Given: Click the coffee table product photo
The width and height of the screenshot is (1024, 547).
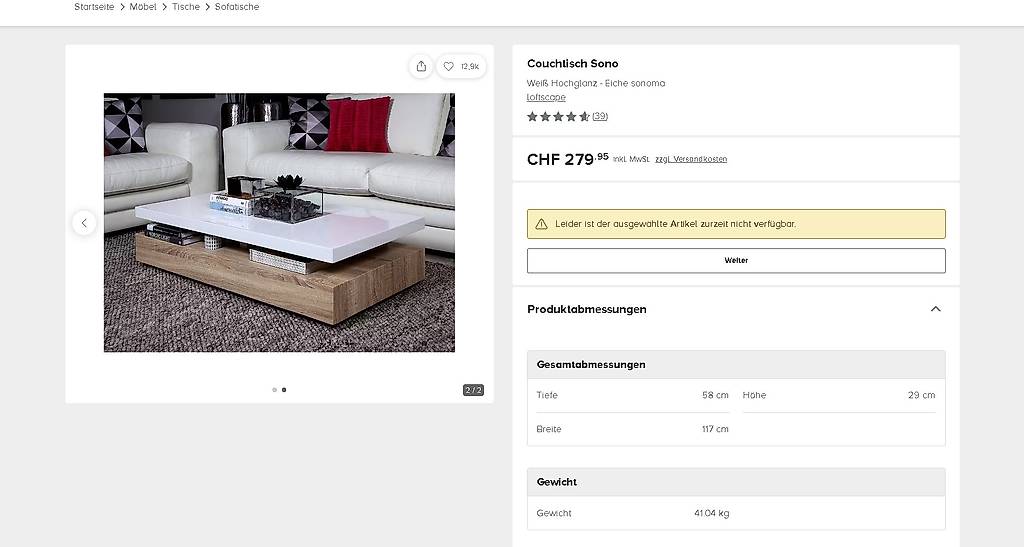Looking at the screenshot, I should coord(280,223).
